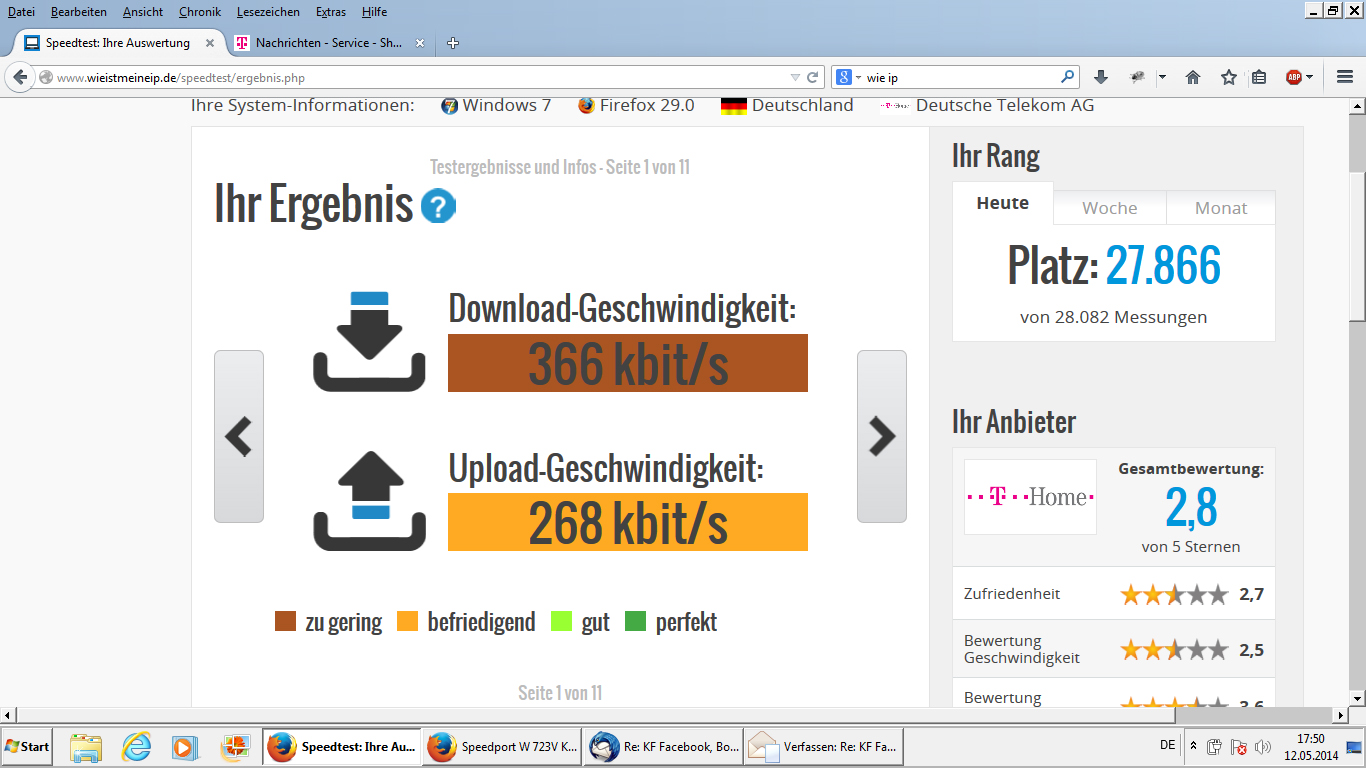This screenshot has width=1366, height=768.
Task: Open the home page via house icon
Action: point(1192,77)
